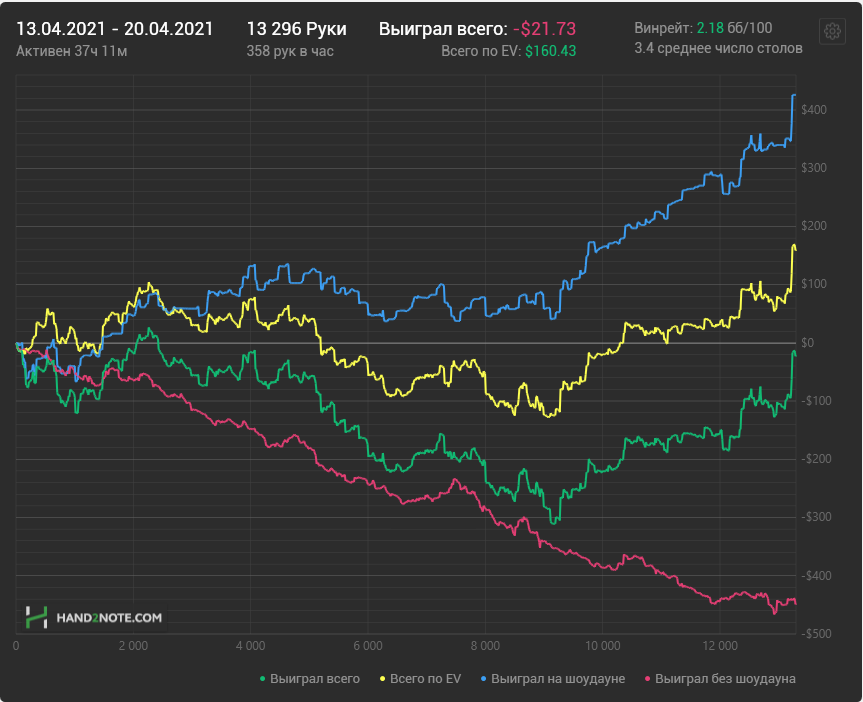The height and width of the screenshot is (702, 863).
Task: Click the '4 000' x-axis label
Action: tap(250, 646)
